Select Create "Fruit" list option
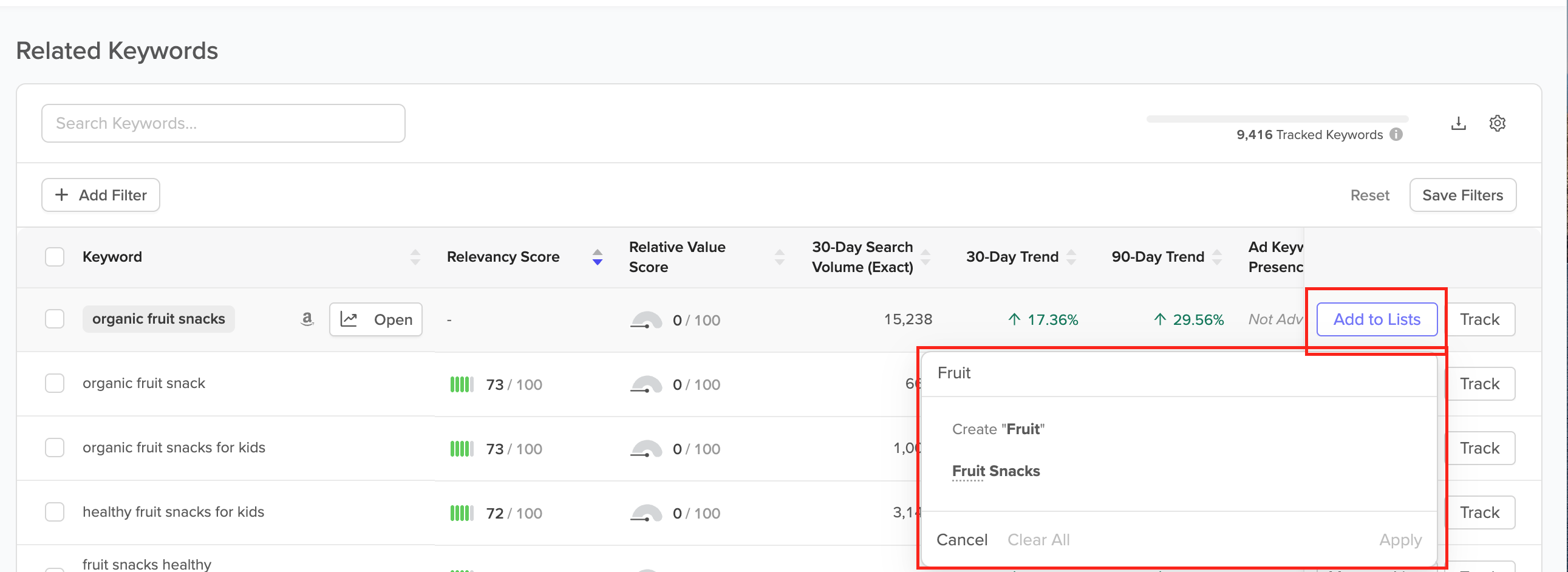Screen dimensions: 1568x572 pos(998,429)
